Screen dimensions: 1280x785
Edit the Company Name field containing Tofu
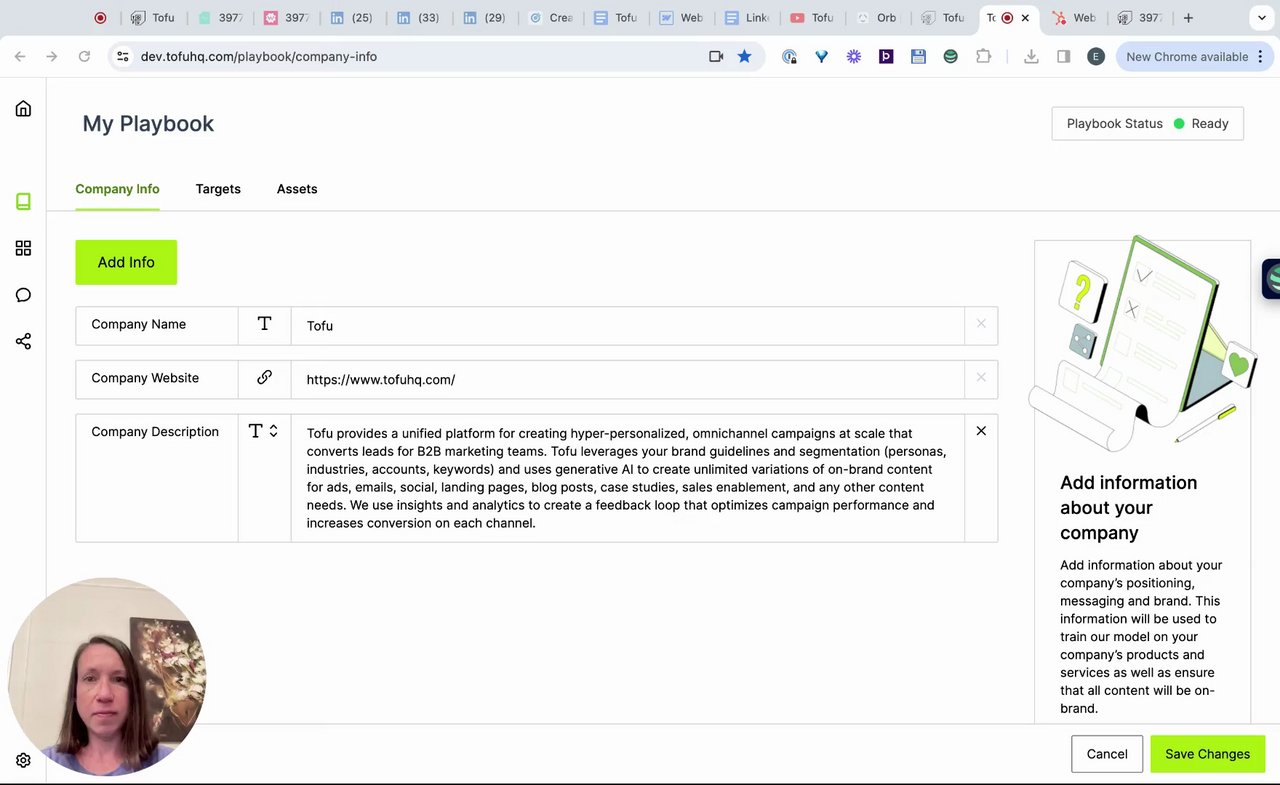point(628,326)
